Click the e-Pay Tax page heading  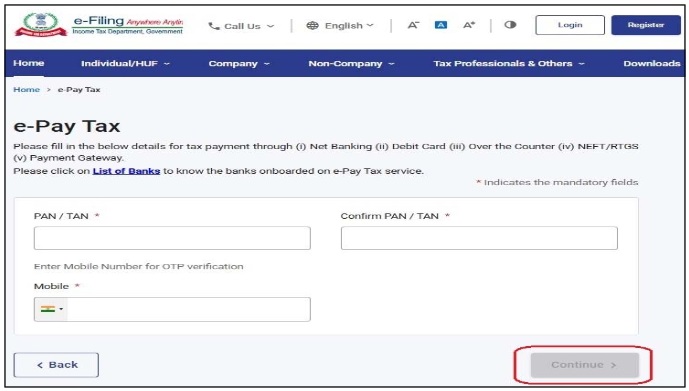pyautogui.click(x=67, y=127)
